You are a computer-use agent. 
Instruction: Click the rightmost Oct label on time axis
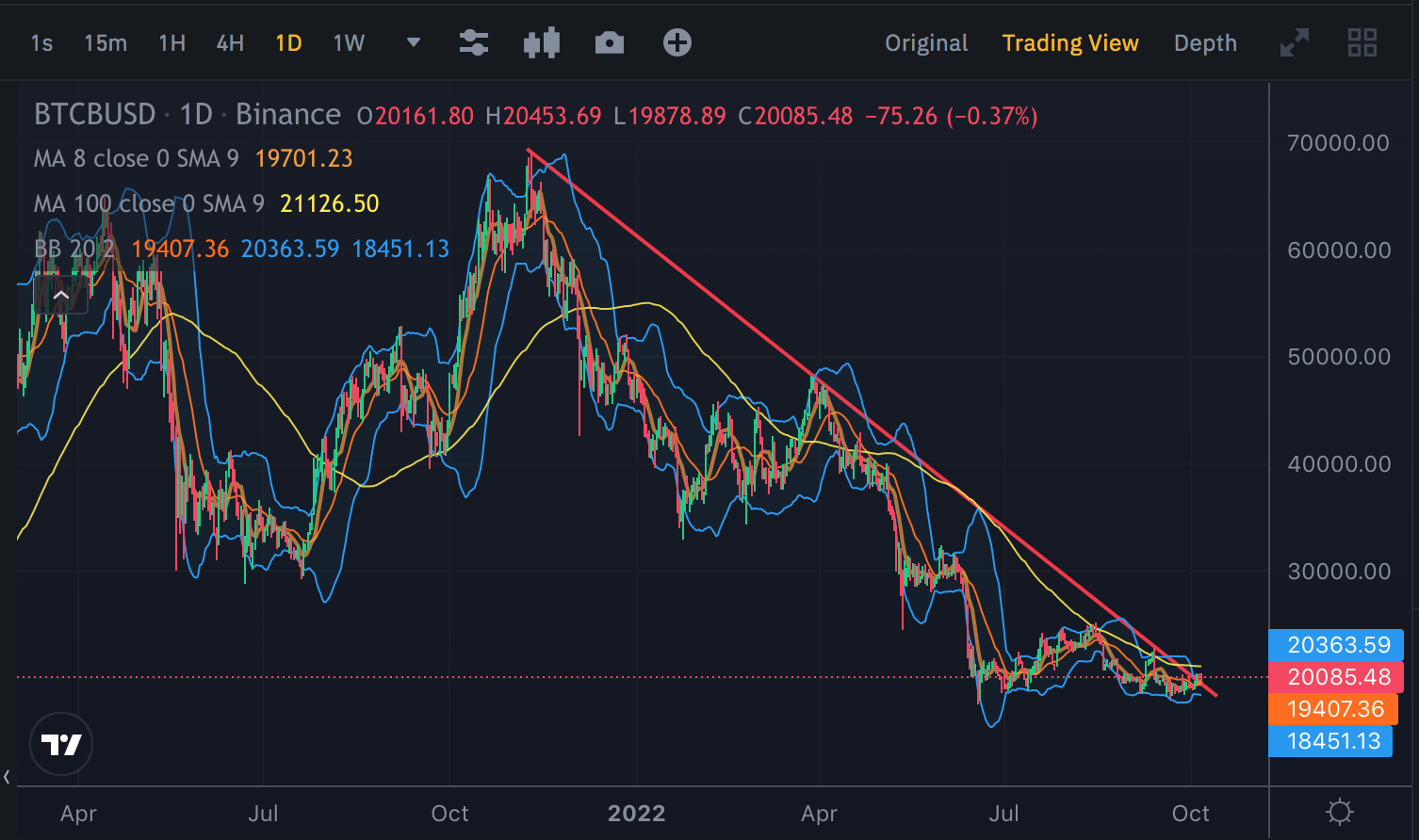(1190, 814)
